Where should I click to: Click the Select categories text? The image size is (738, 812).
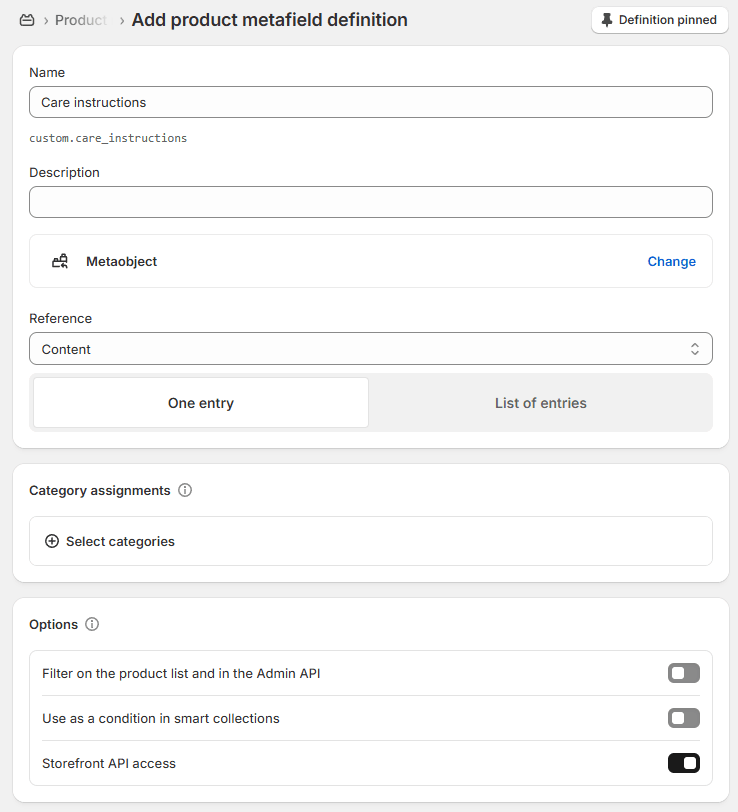pos(120,541)
